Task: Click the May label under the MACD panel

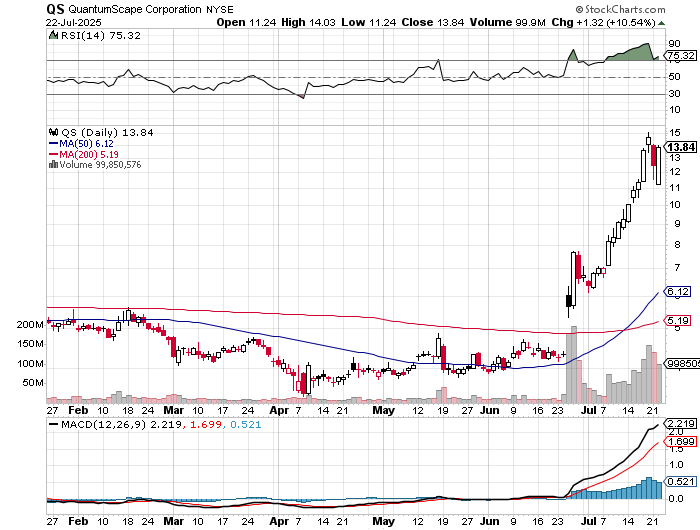Action: [x=383, y=521]
